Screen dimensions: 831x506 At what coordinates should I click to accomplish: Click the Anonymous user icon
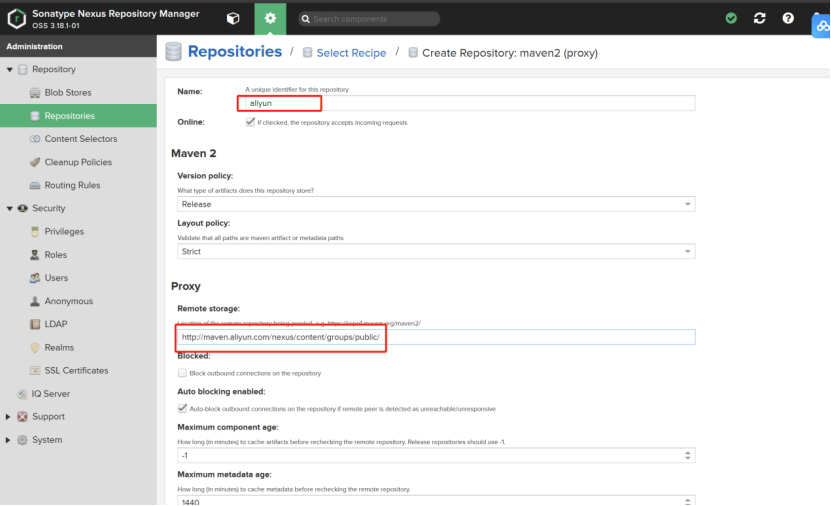click(x=35, y=301)
